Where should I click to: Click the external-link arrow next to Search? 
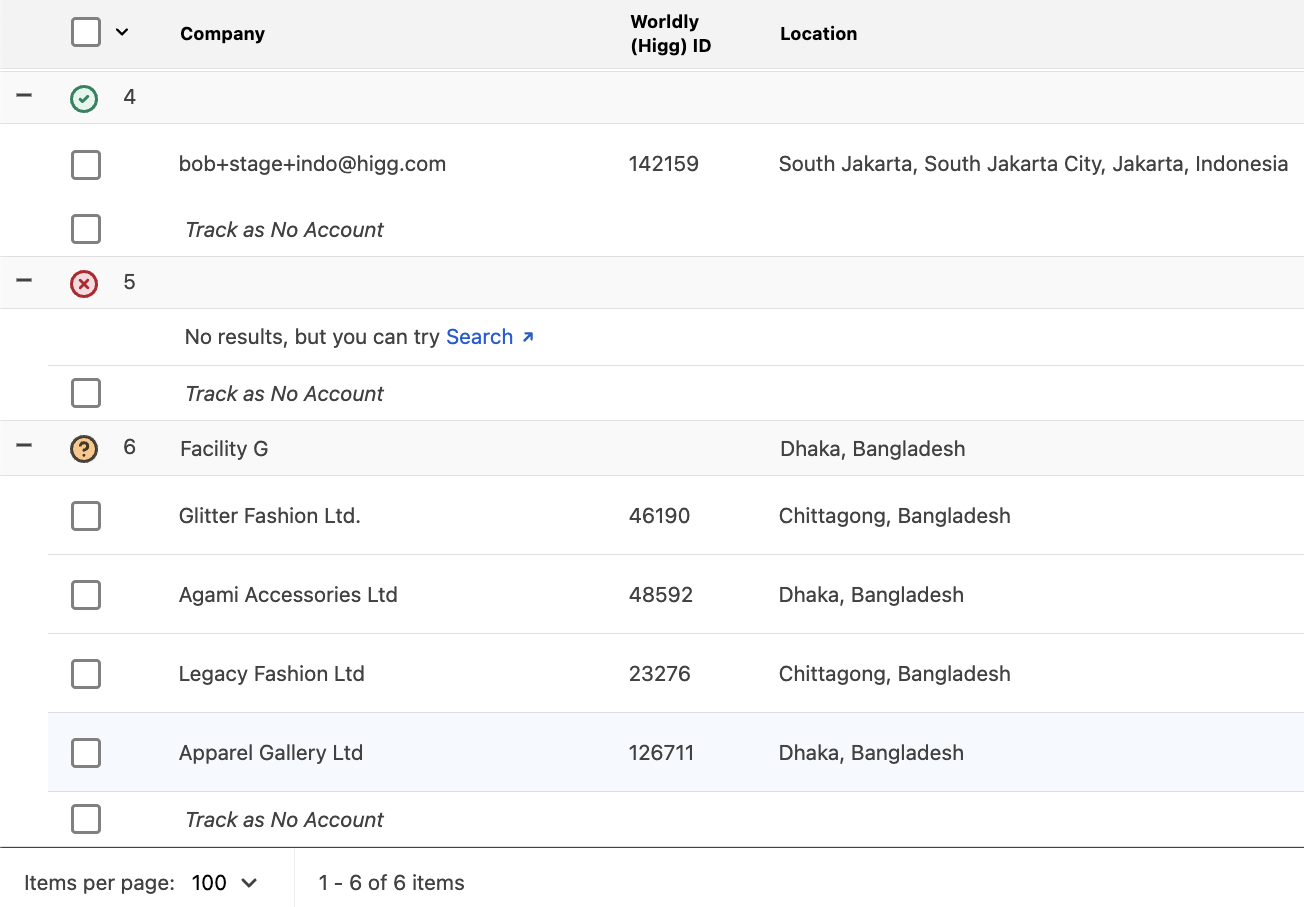pos(528,335)
